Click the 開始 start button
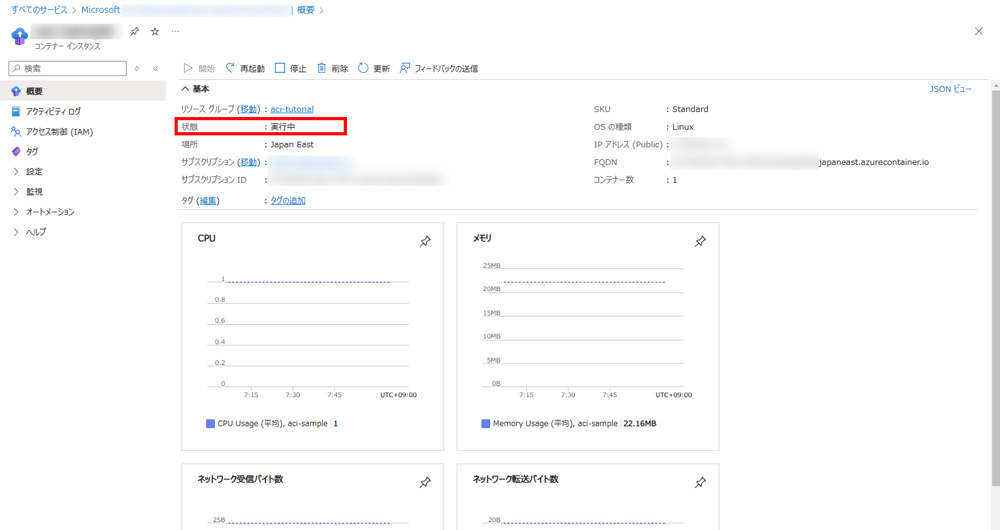 [199, 68]
